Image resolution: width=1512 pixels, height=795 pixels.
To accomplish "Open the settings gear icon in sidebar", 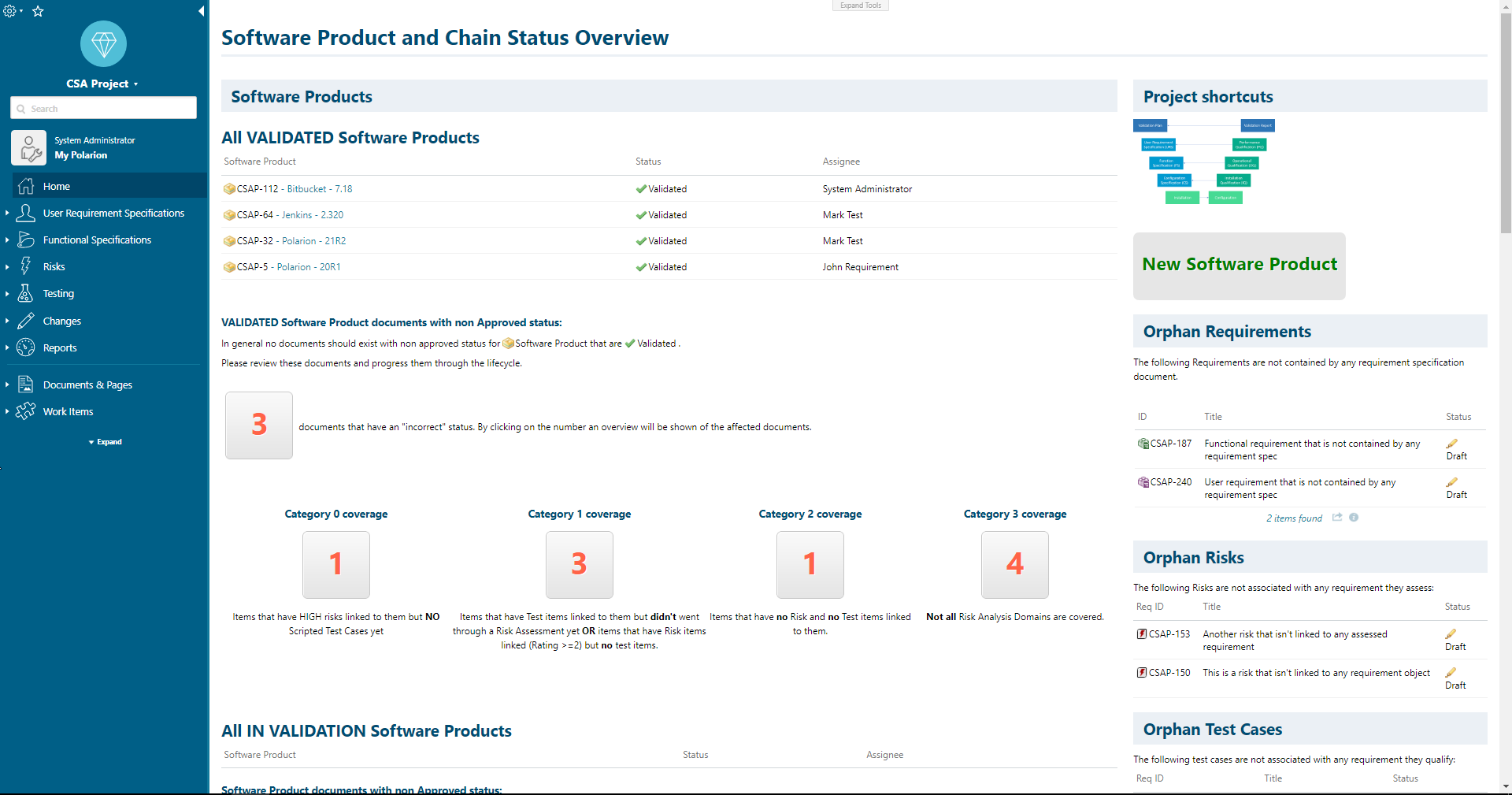I will [10, 11].
